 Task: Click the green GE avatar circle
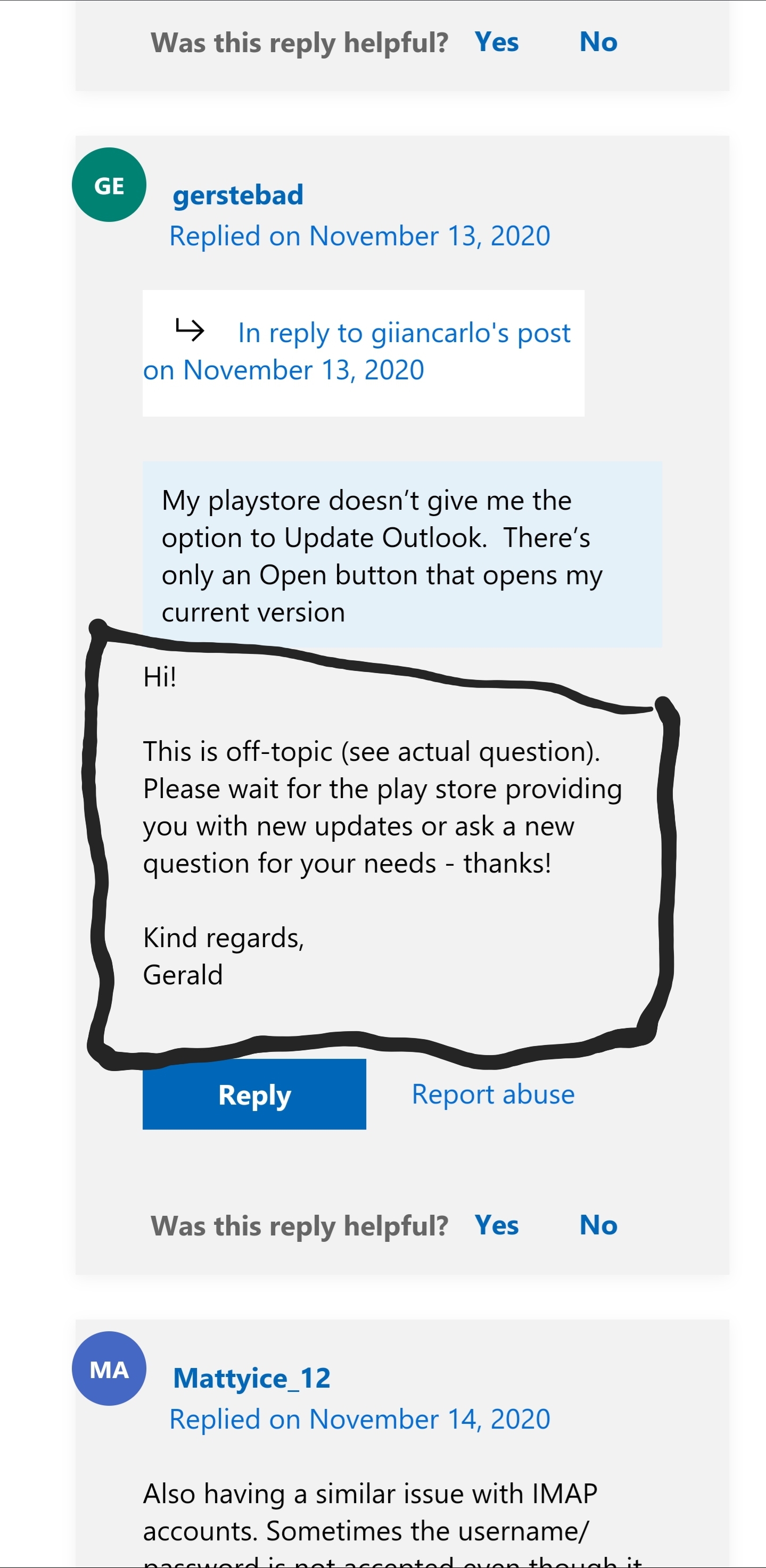(x=109, y=185)
